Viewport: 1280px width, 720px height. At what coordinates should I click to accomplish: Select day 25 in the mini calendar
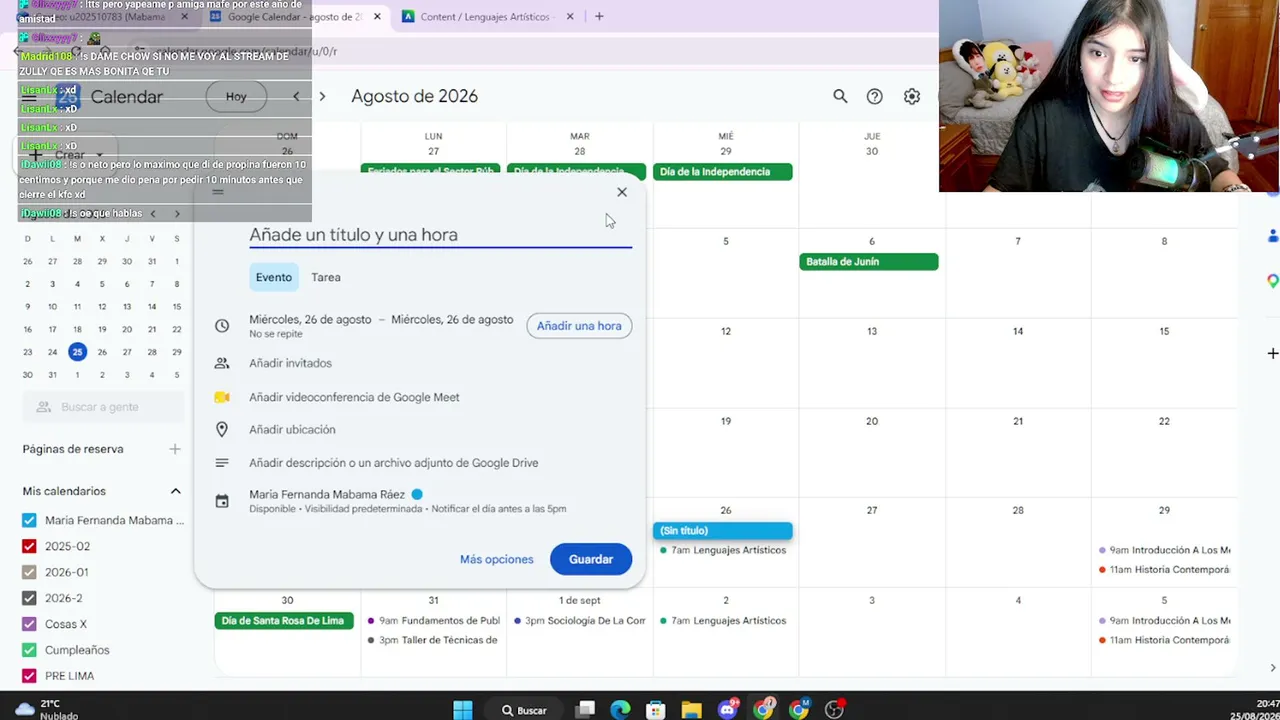pos(77,352)
